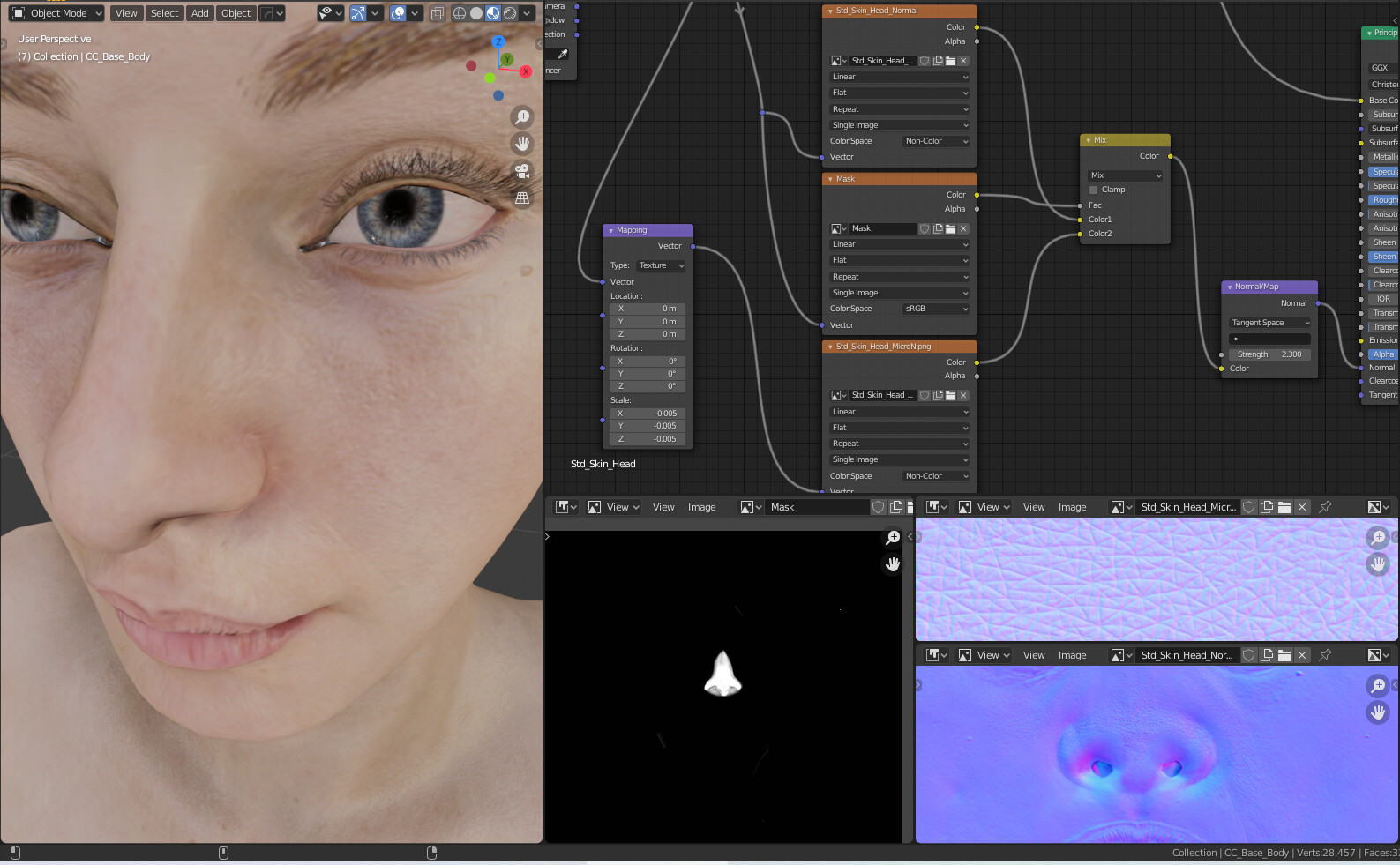Image resolution: width=1400 pixels, height=865 pixels.
Task: Toggle viewport gizmos display
Action: (x=358, y=13)
